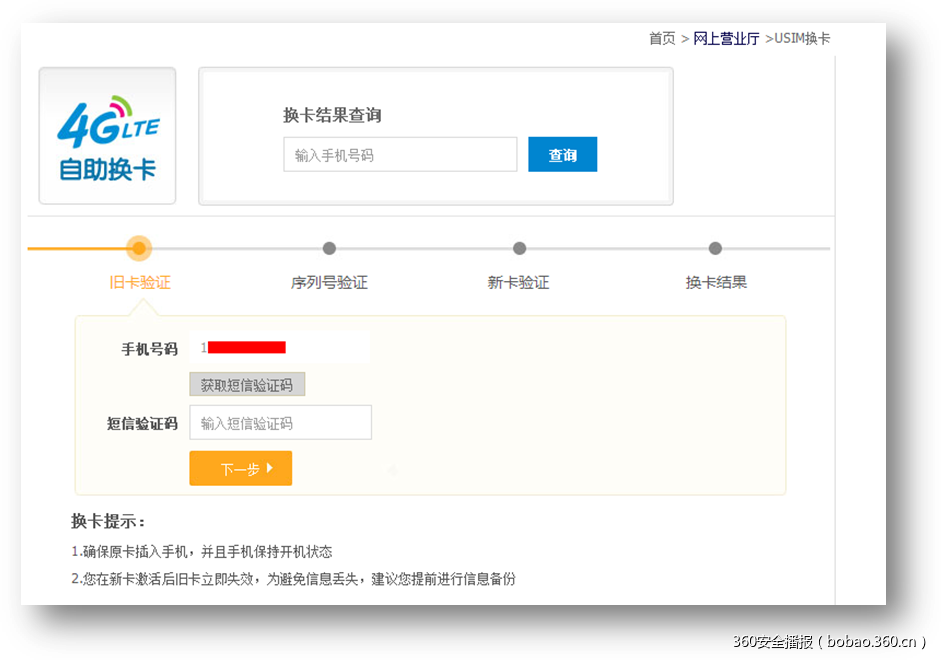Select the 新卡验证 step label
The image size is (941, 660).
coord(519,282)
